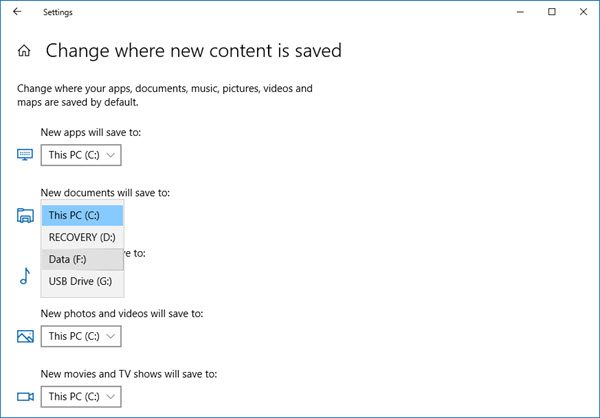Choose RECOVERY (D:) from the list

(x=82, y=237)
